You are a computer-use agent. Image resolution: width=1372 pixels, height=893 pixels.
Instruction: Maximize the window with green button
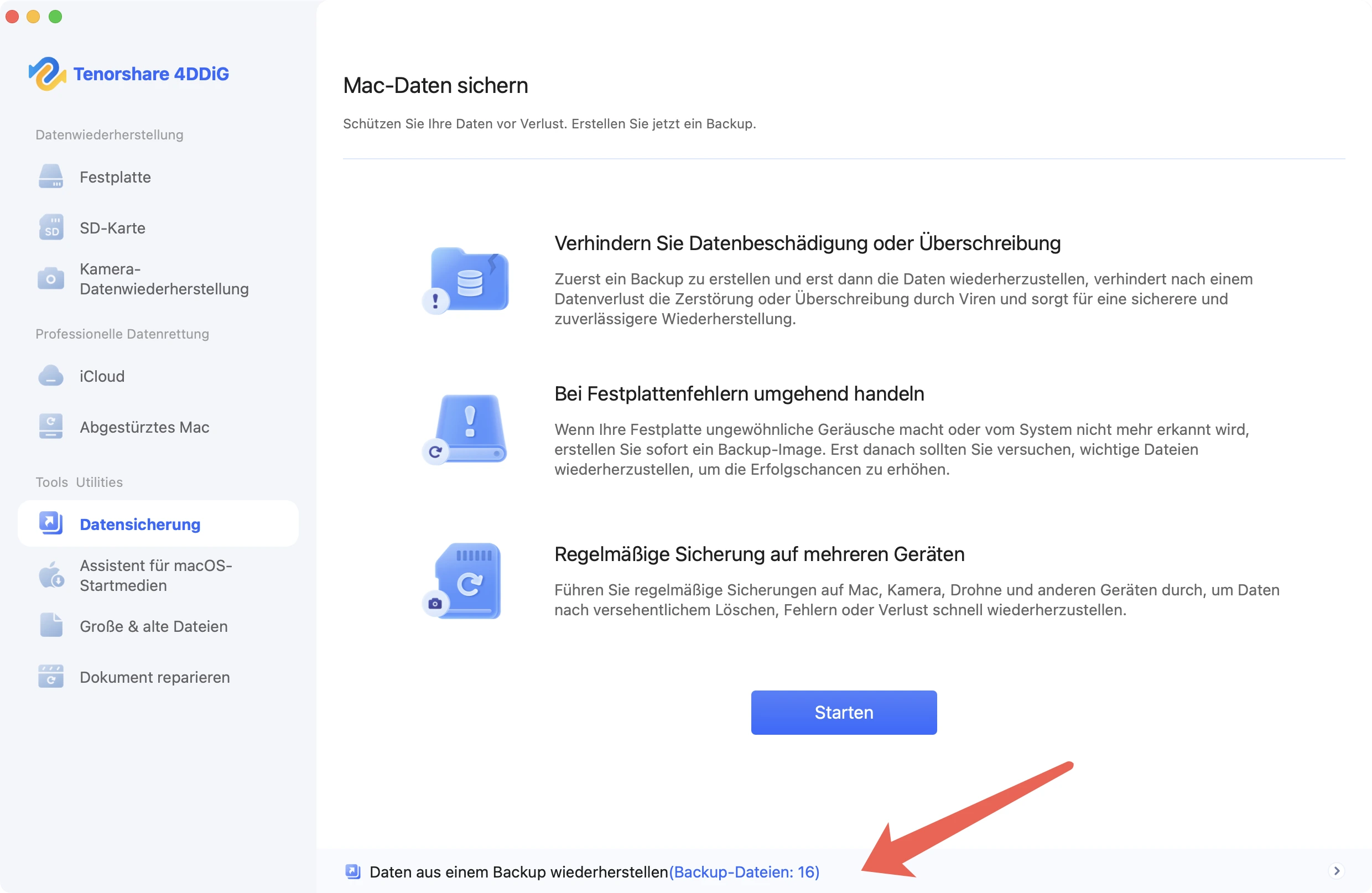click(55, 17)
